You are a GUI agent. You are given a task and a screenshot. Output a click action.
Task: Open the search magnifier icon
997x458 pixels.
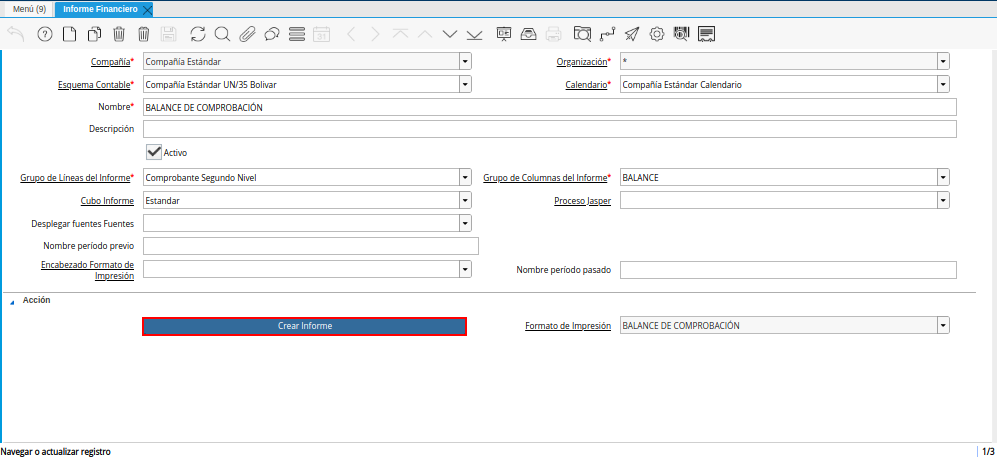point(222,34)
